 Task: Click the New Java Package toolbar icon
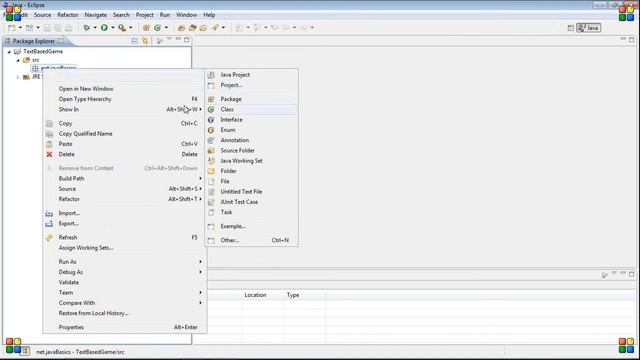pyautogui.click(x=146, y=28)
